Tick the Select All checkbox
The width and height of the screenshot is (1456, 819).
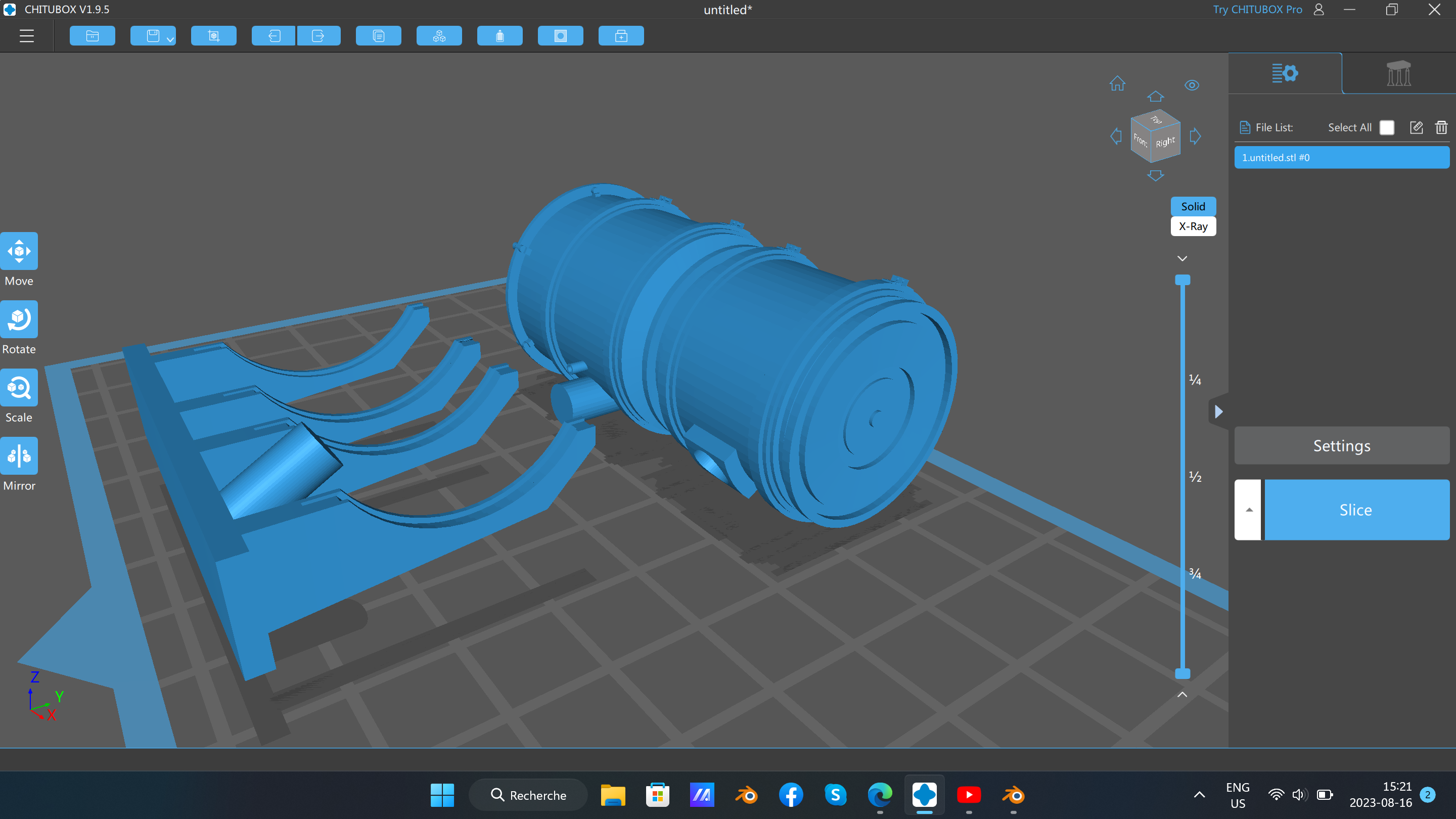[1386, 127]
